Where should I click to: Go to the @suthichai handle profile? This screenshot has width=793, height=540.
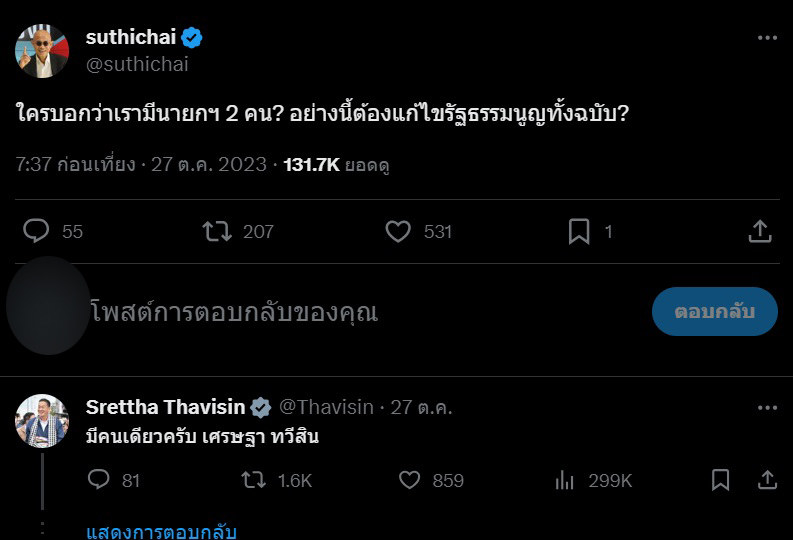pyautogui.click(x=137, y=65)
